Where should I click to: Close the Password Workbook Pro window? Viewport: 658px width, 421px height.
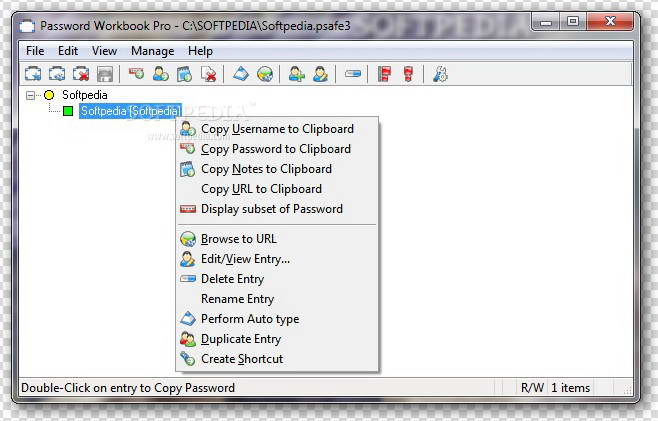click(610, 22)
